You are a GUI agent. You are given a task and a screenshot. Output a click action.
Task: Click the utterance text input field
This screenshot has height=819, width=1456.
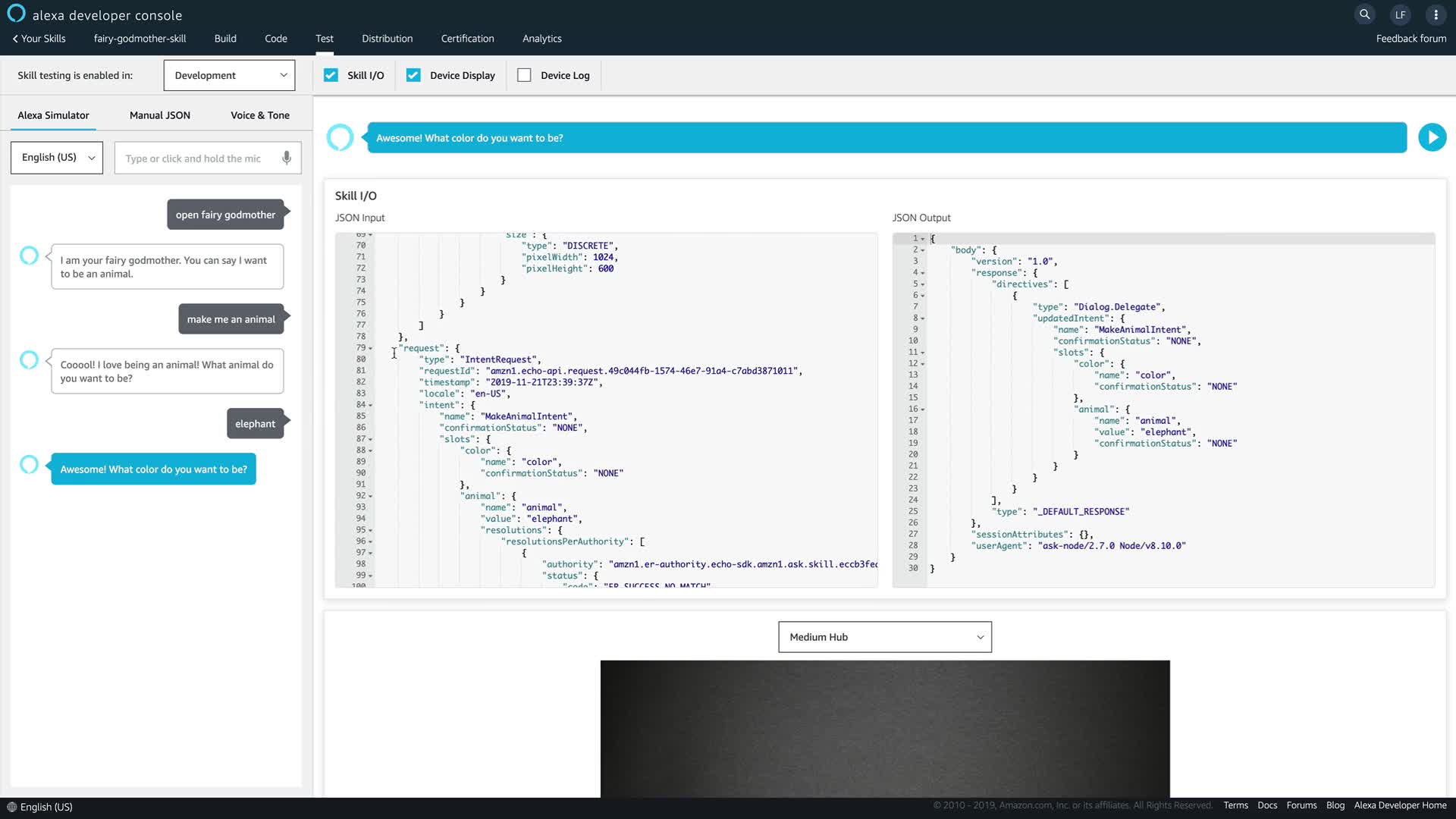click(197, 158)
